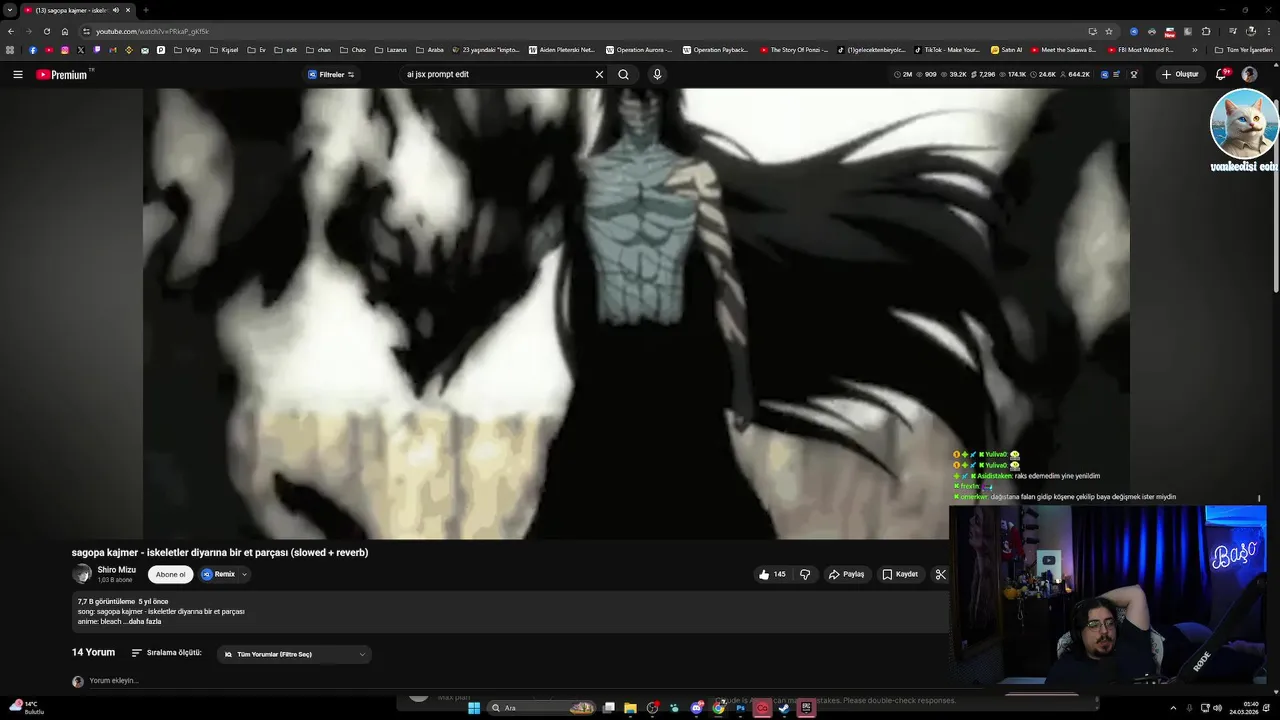This screenshot has height=720, width=1280.
Task: Open Tüm Yer İşaretleri folder
Action: 1244,50
